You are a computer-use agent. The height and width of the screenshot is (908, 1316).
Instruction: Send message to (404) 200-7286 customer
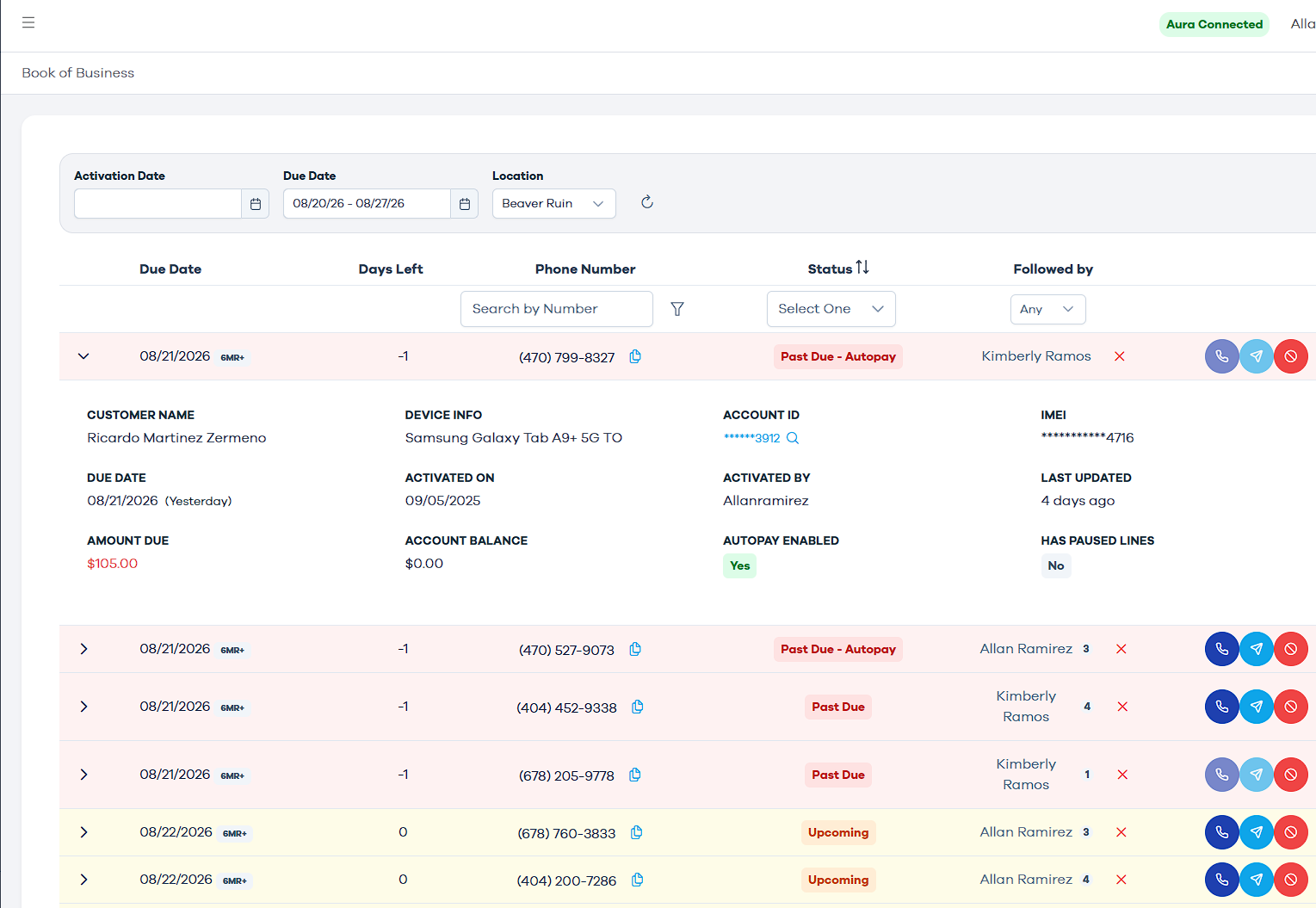(1257, 880)
